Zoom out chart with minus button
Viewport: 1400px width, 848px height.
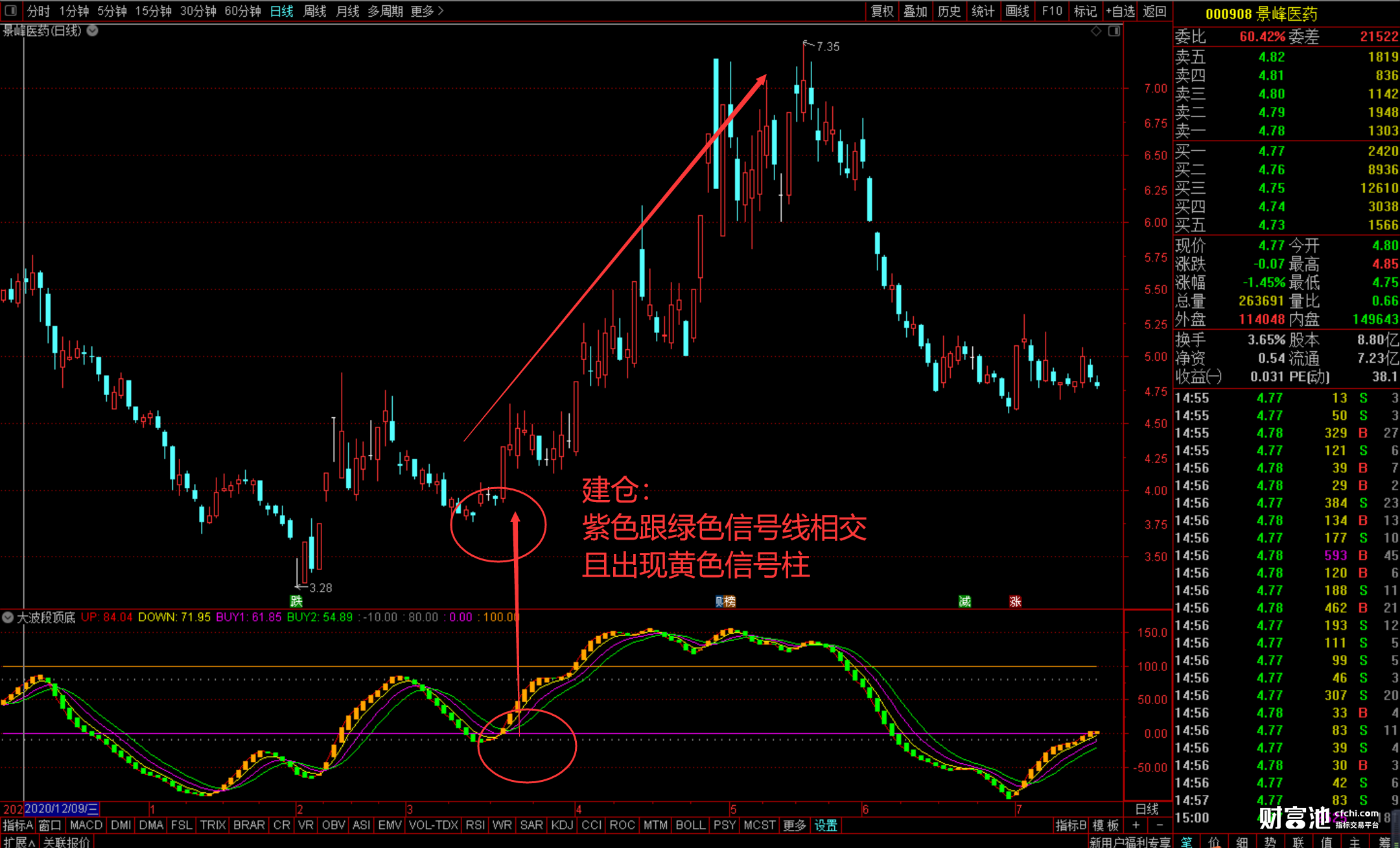pyautogui.click(x=1160, y=825)
